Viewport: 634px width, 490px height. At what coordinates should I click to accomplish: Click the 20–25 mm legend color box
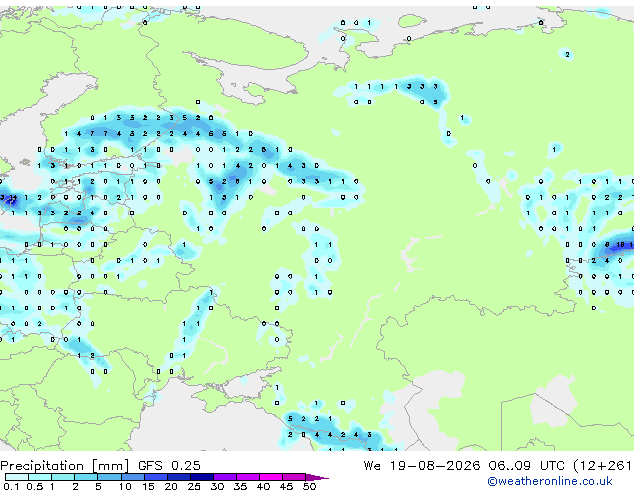[x=179, y=477]
